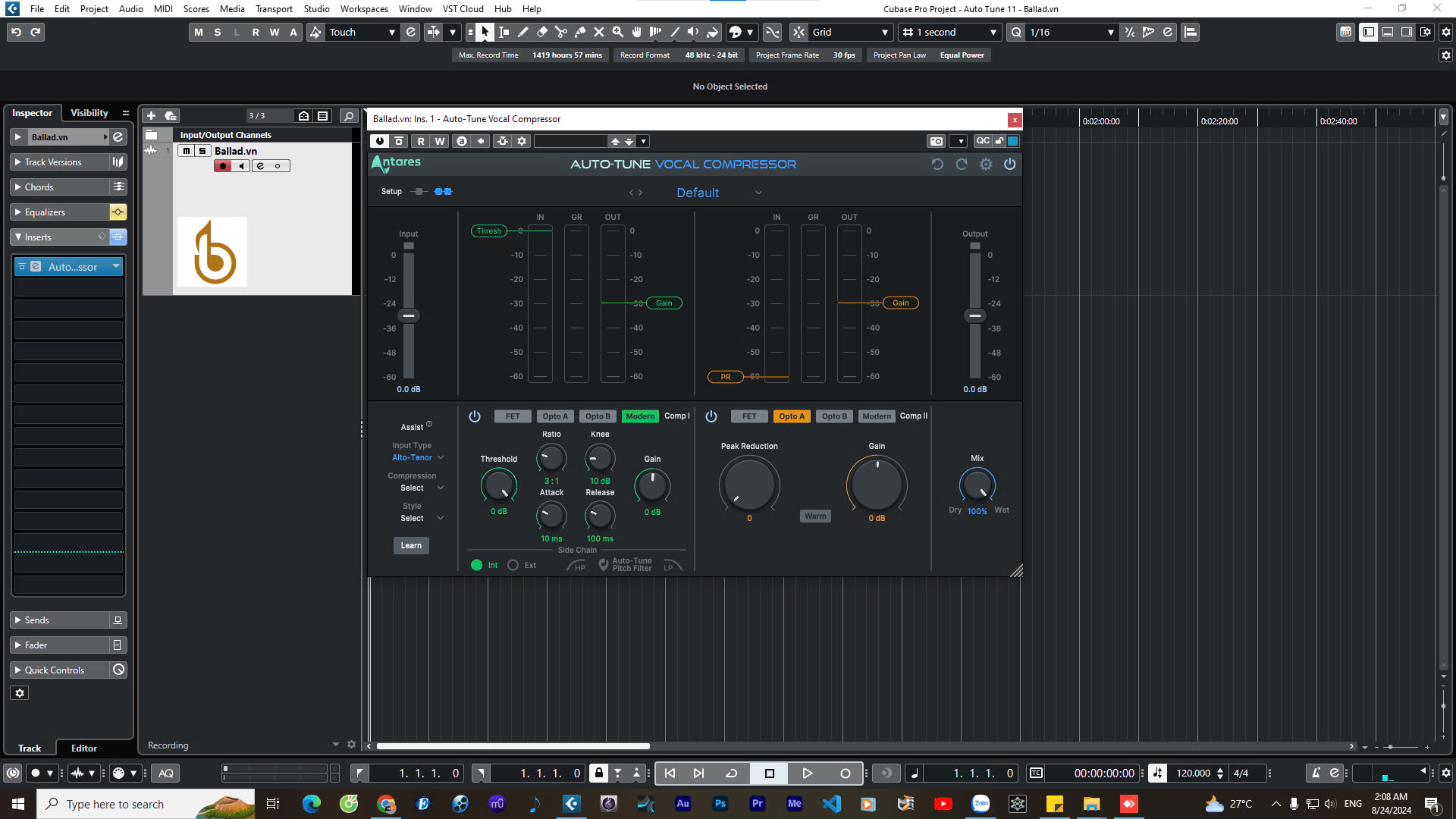Click the plugin redo icon in Auto-Tune header
The image size is (1456, 819).
click(962, 164)
